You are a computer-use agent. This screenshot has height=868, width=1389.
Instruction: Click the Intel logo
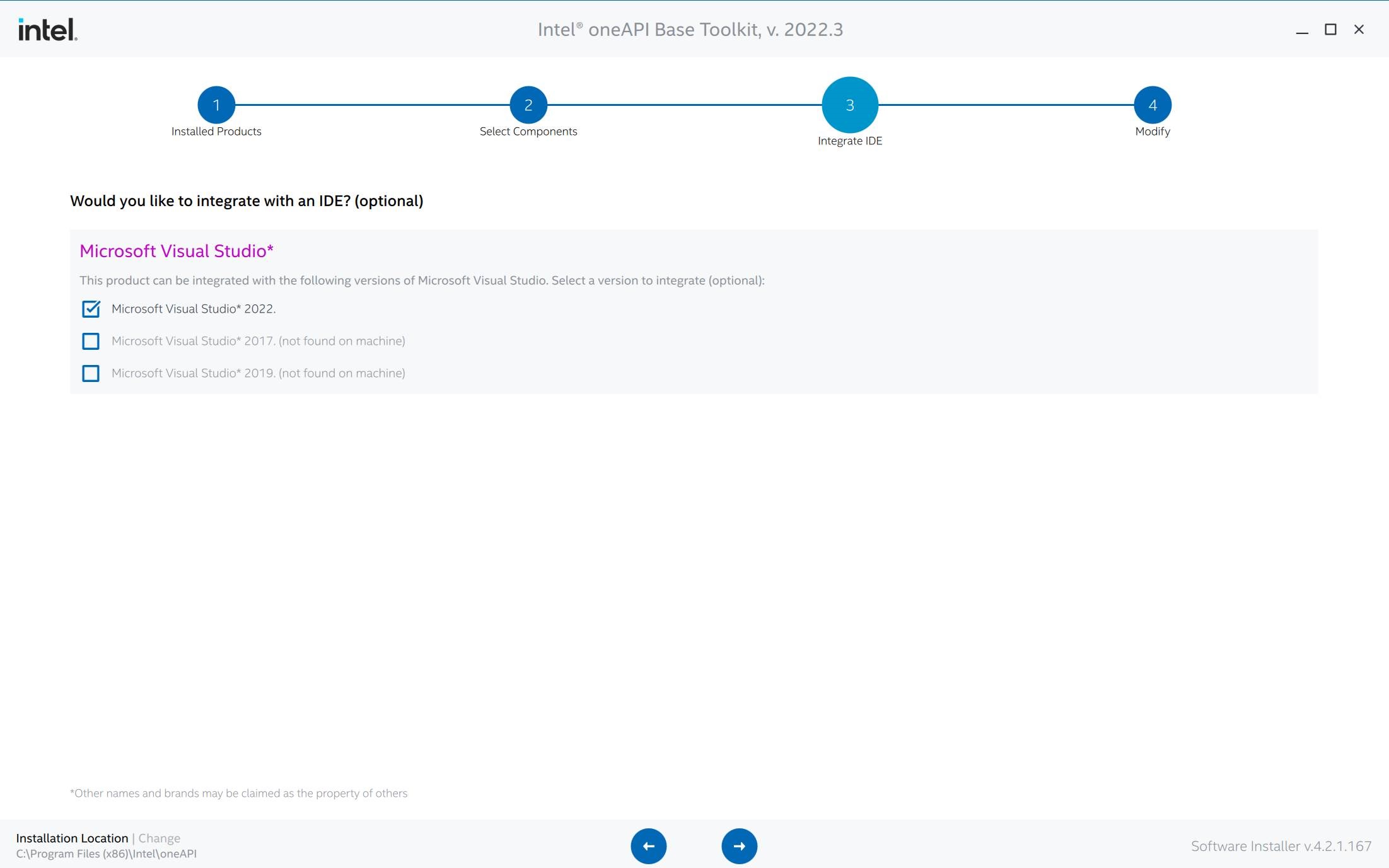46,28
